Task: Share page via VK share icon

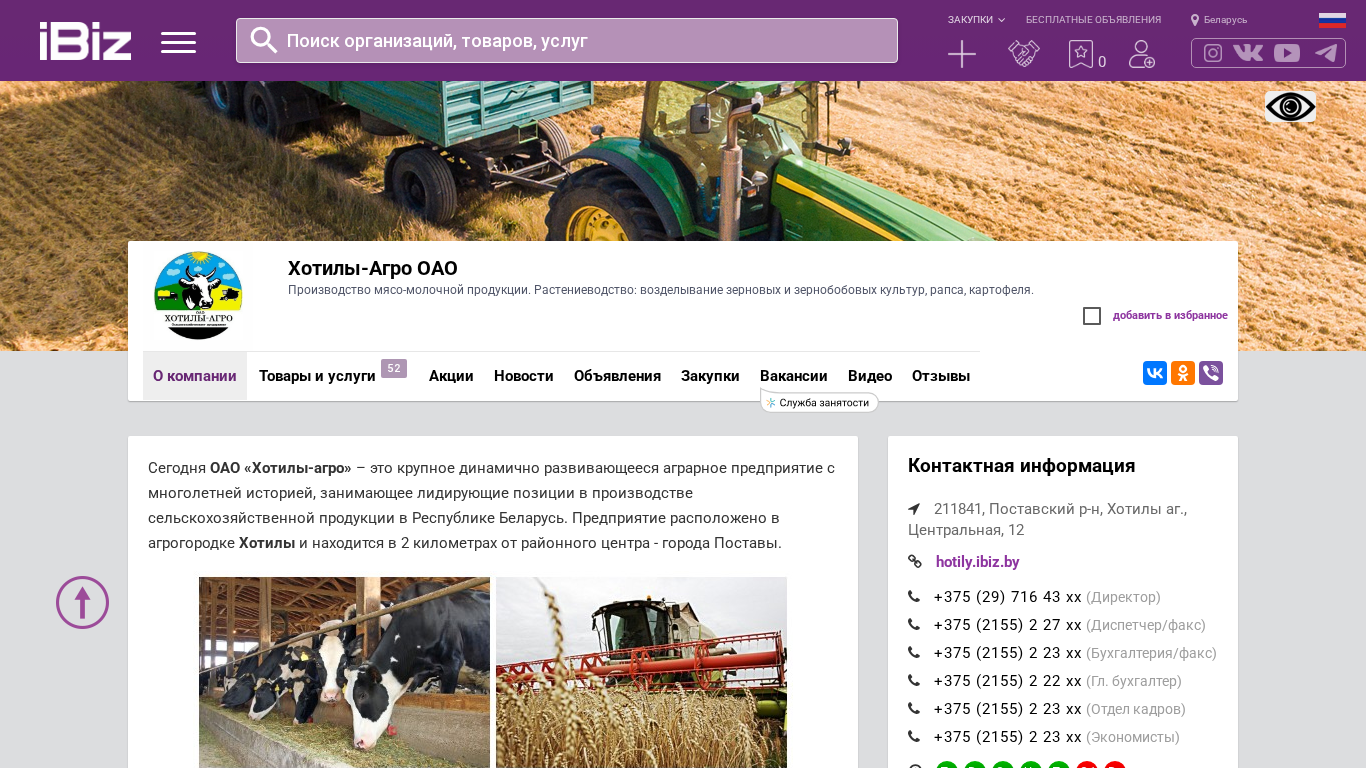Action: 1155,373
